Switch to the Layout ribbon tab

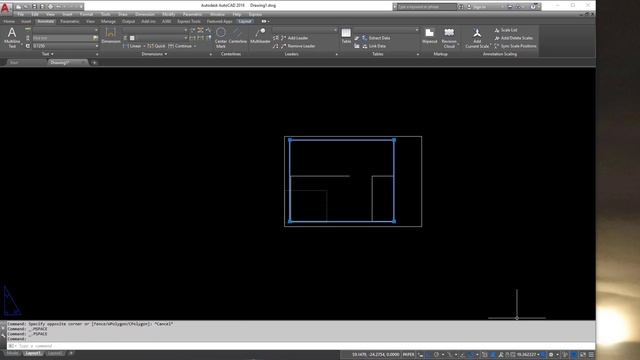pyautogui.click(x=245, y=21)
